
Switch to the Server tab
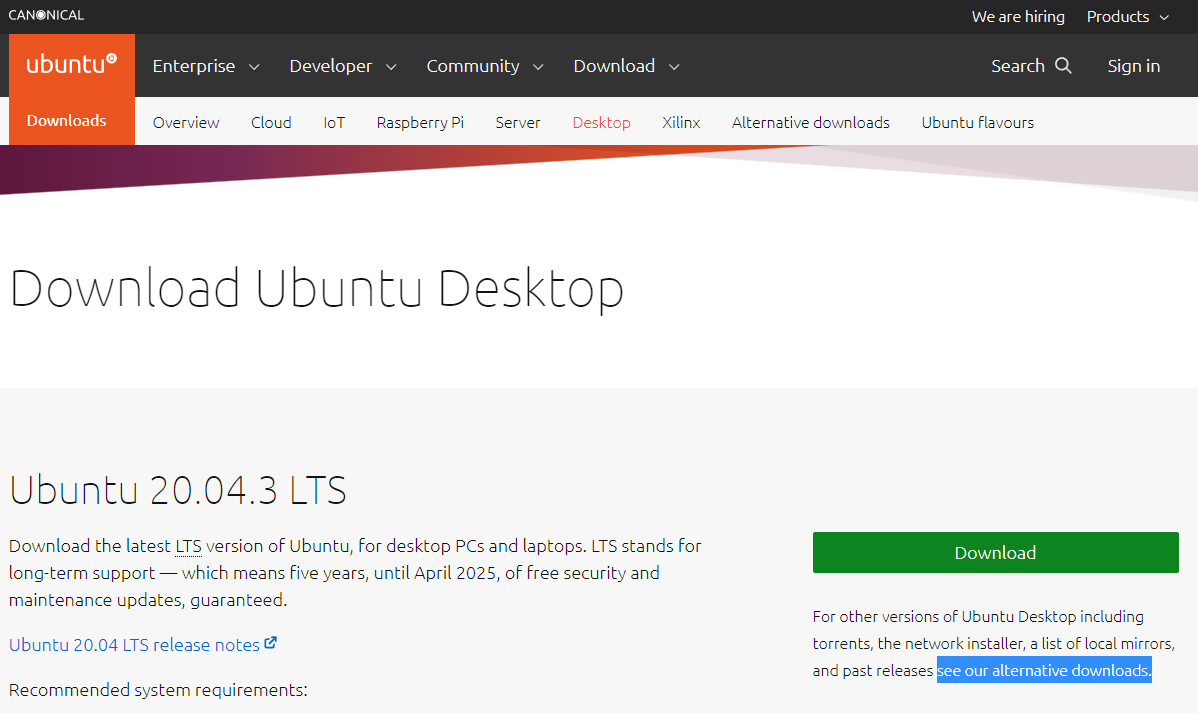[x=517, y=122]
